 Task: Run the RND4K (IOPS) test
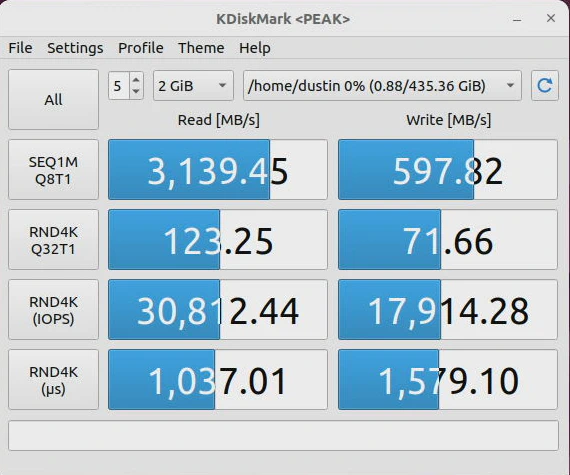point(53,310)
